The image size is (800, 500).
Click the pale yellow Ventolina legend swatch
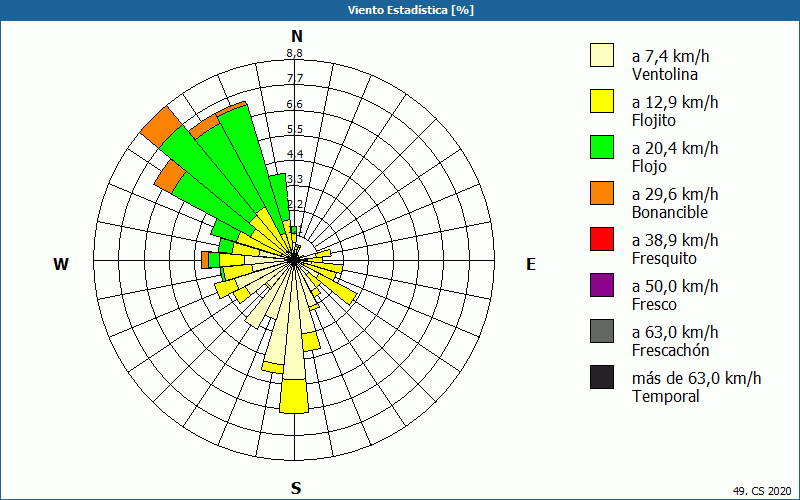click(x=602, y=55)
